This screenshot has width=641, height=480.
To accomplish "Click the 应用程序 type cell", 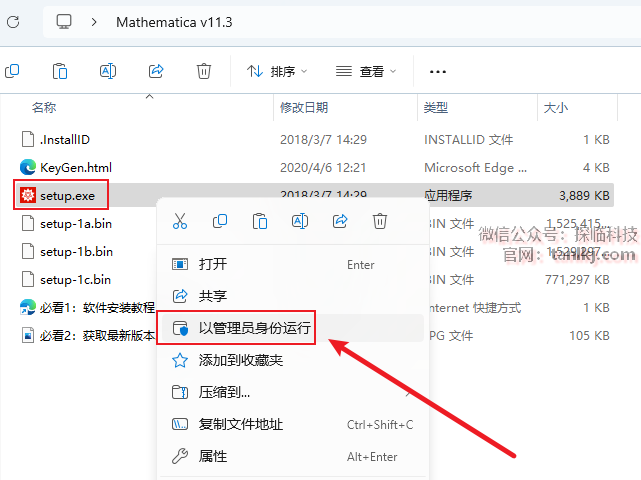I will coord(448,196).
